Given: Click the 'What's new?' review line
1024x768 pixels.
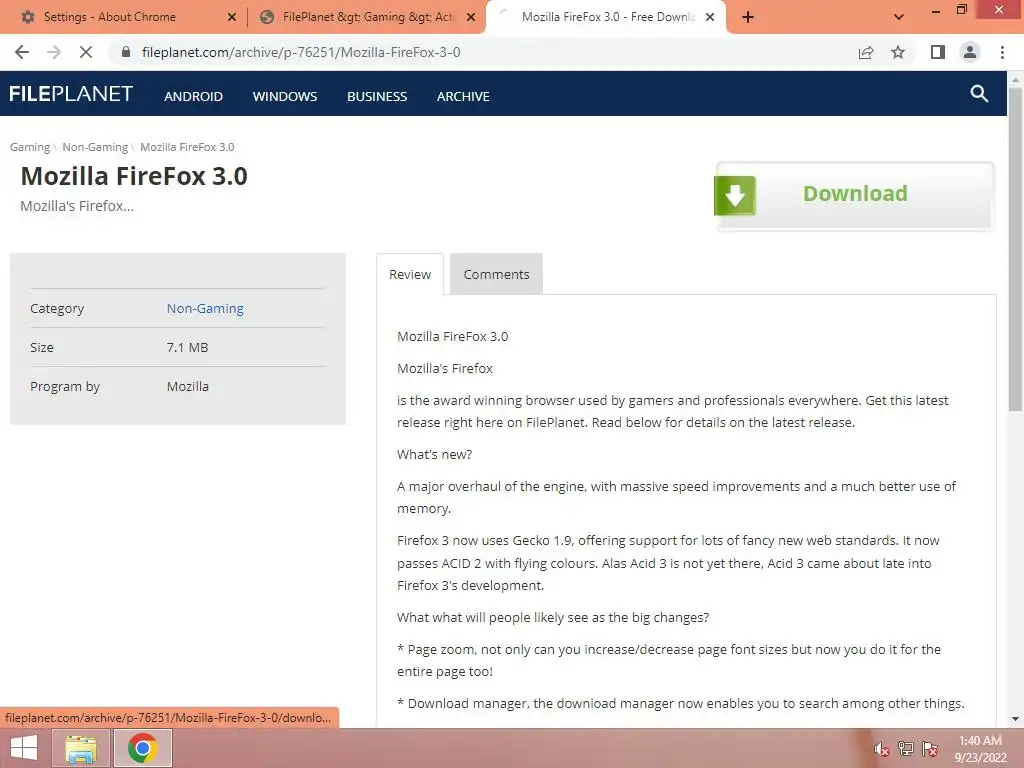Looking at the screenshot, I should pos(434,455).
